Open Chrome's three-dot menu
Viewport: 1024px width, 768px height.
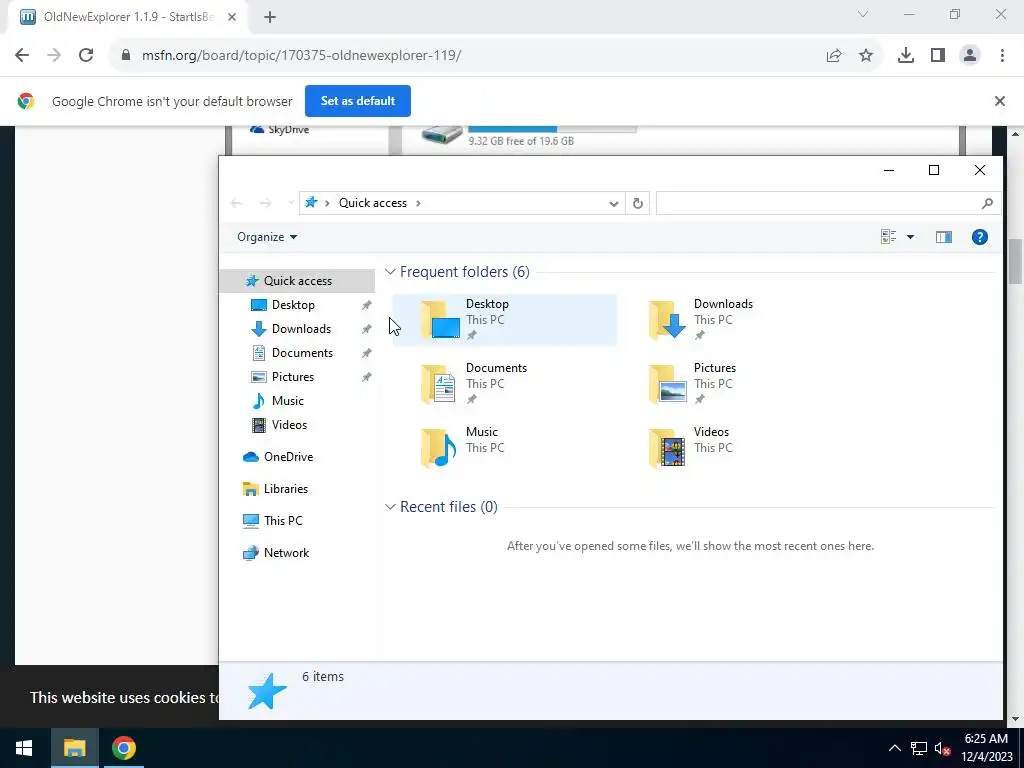pos(1002,56)
